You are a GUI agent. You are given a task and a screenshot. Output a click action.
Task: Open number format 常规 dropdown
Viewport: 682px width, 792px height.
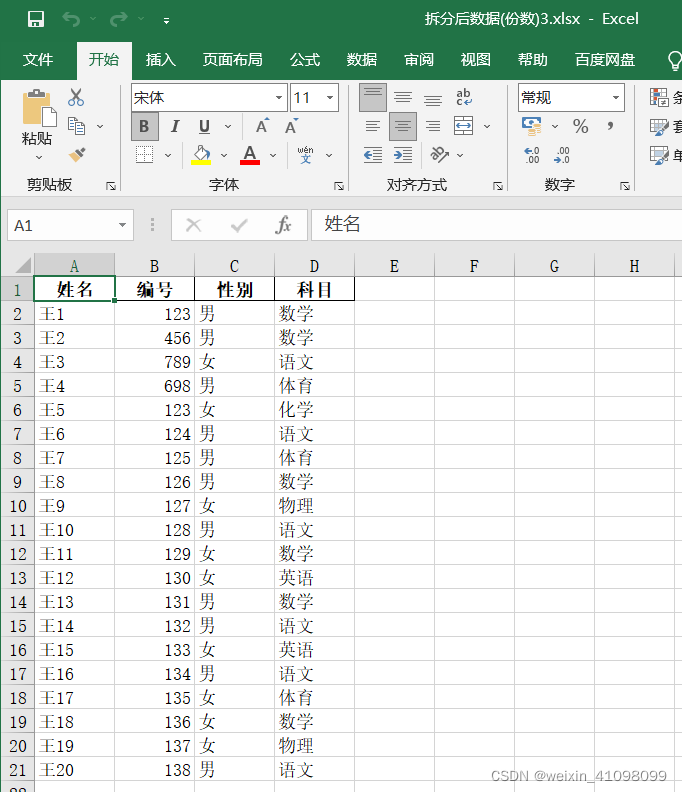[615, 97]
